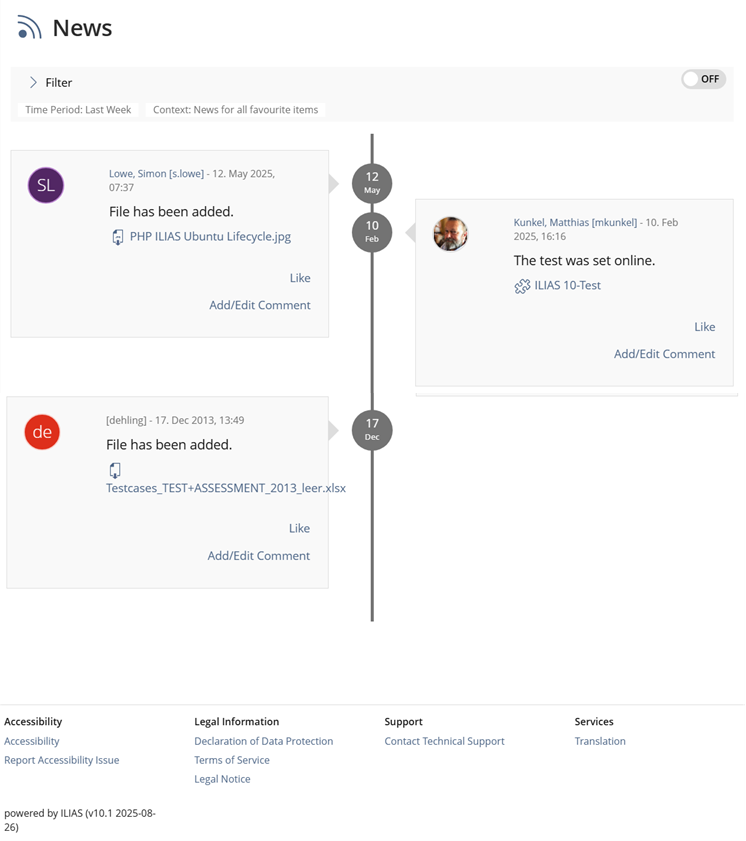
Task: Click Simon Lowe's SL avatar
Action: click(46, 185)
